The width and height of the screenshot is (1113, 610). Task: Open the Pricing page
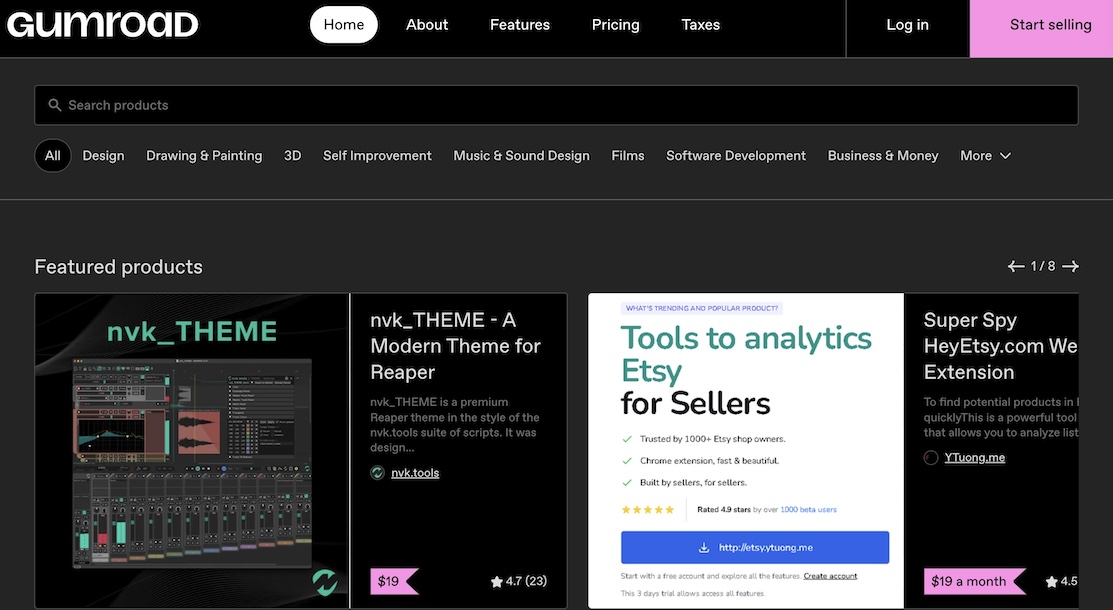pos(615,25)
